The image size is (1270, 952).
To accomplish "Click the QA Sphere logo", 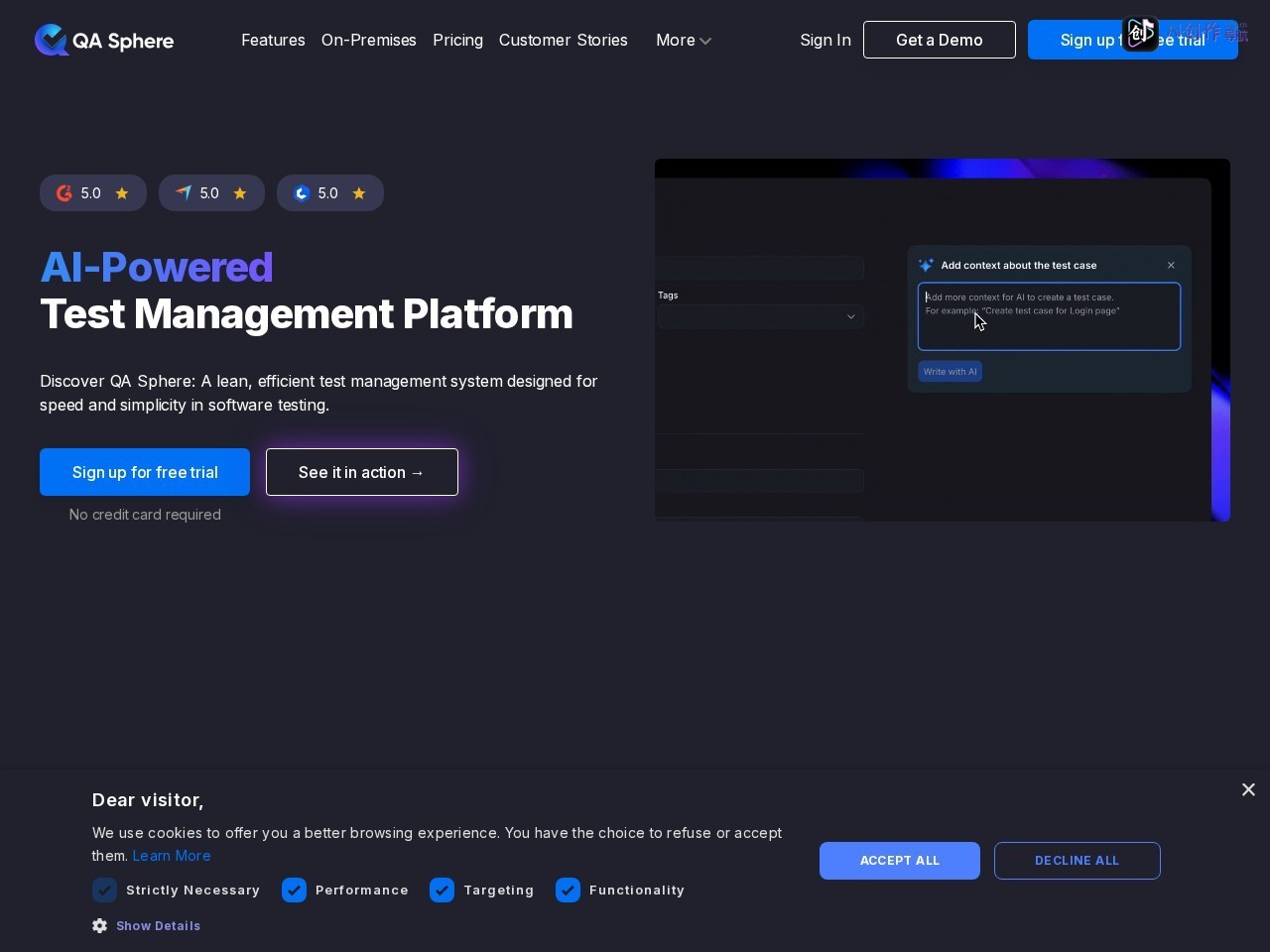I will [104, 40].
